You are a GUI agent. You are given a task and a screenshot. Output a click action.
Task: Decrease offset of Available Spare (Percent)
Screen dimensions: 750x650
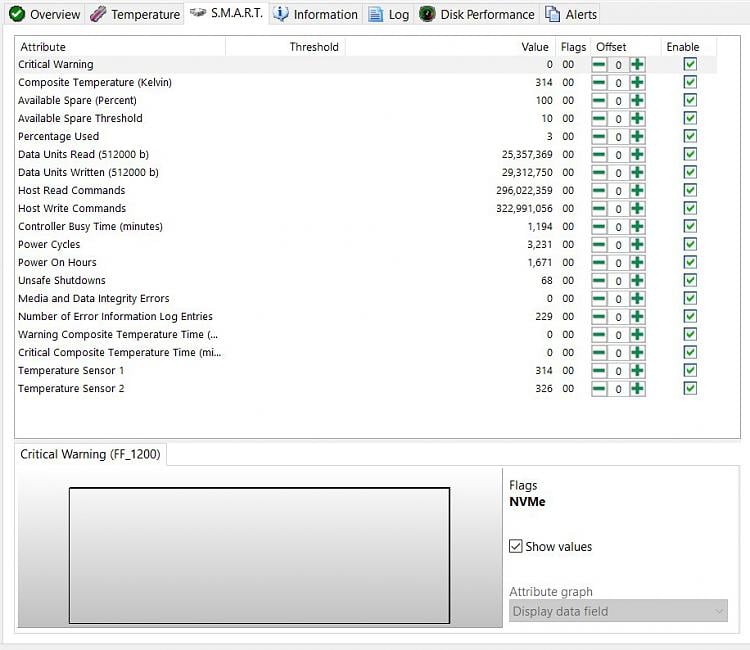coord(599,100)
